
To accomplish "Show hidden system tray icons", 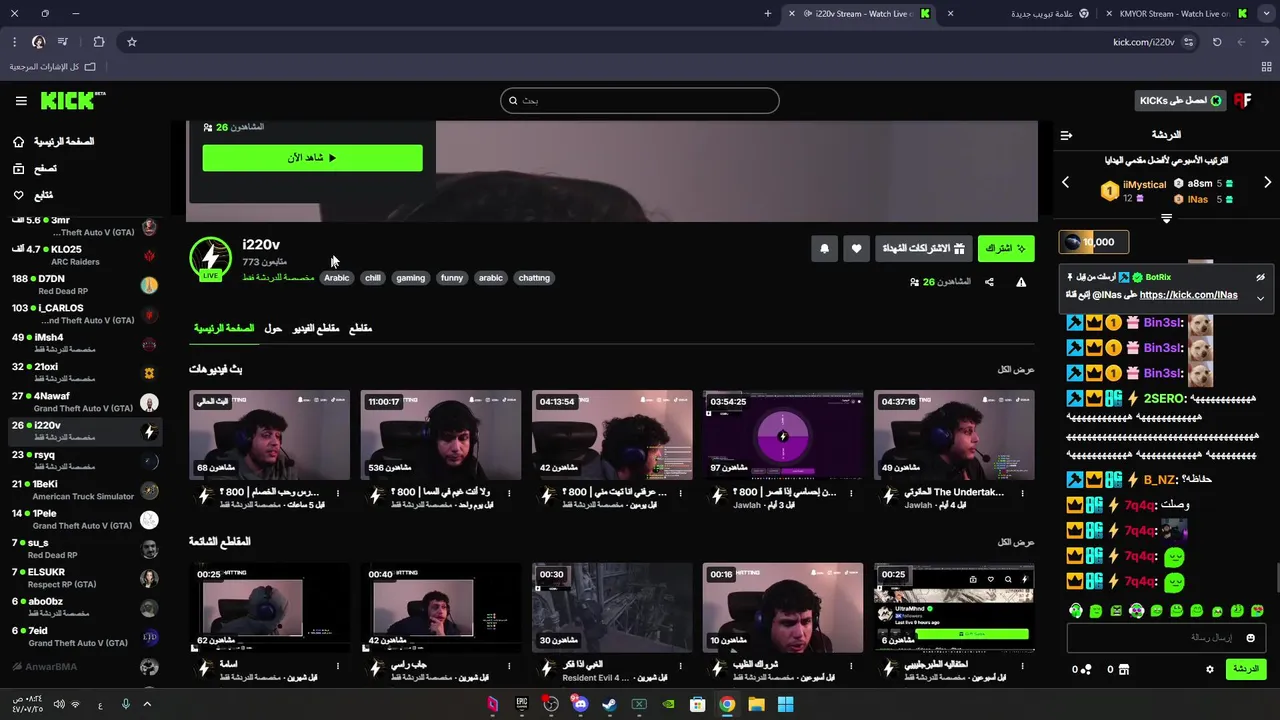I will 147,704.
